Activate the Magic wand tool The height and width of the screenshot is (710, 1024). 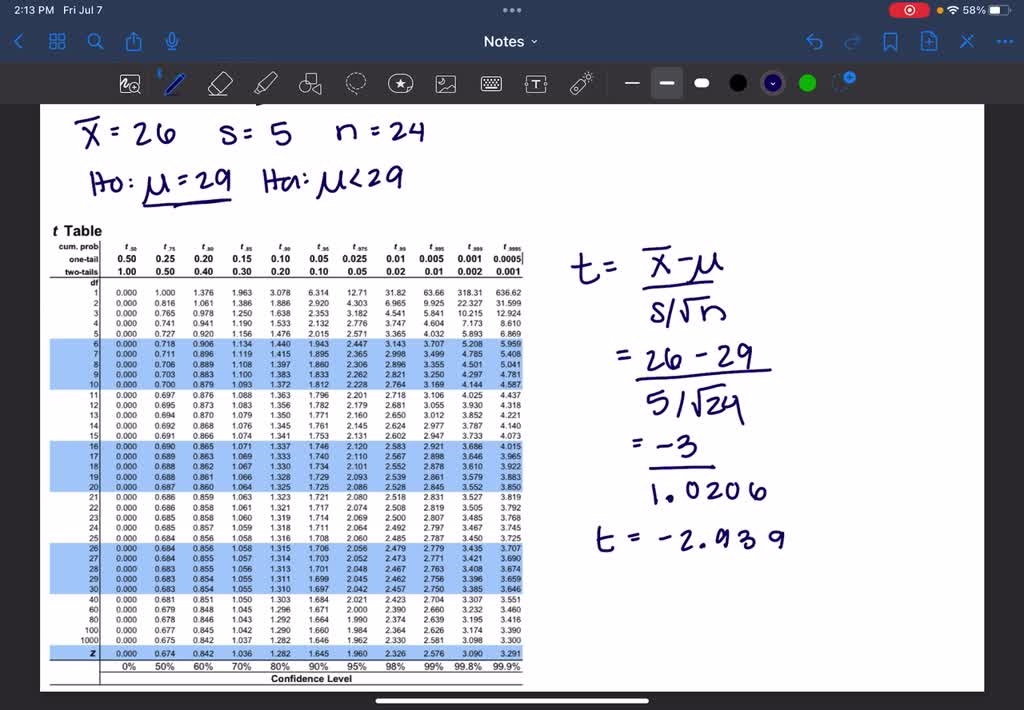point(581,84)
